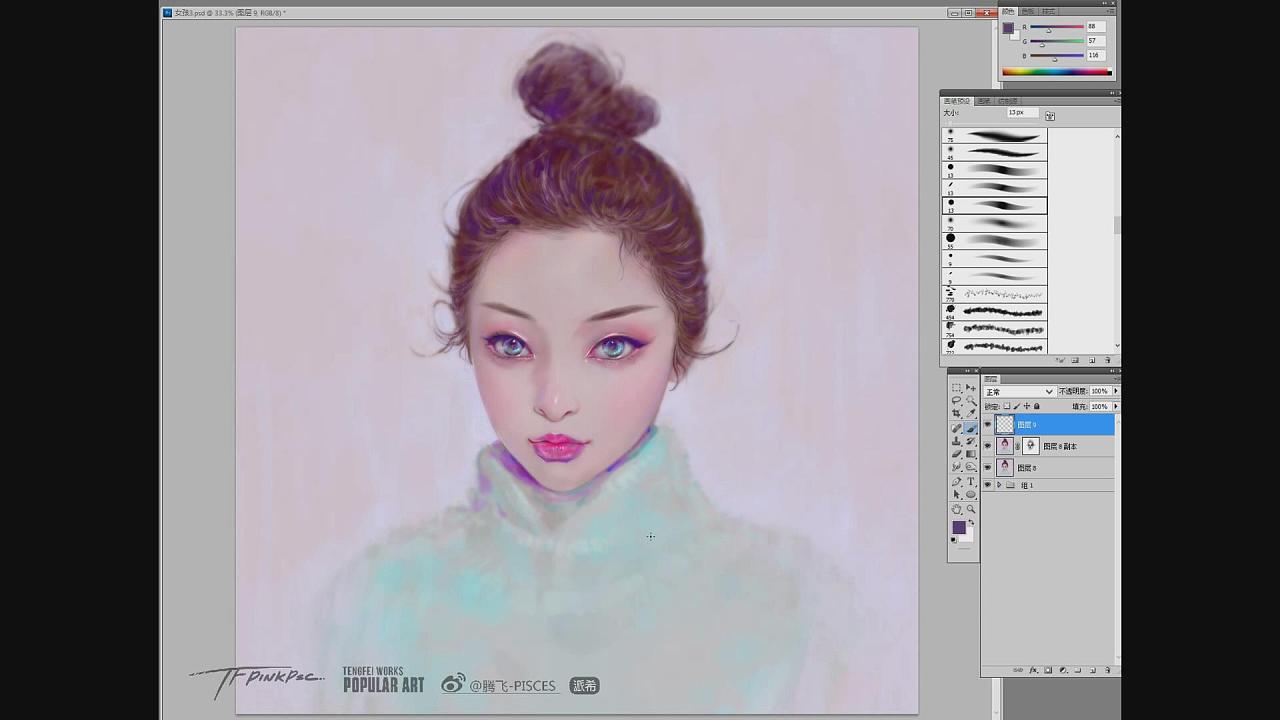Select the Path Selection tool
Image resolution: width=1280 pixels, height=720 pixels.
(956, 494)
